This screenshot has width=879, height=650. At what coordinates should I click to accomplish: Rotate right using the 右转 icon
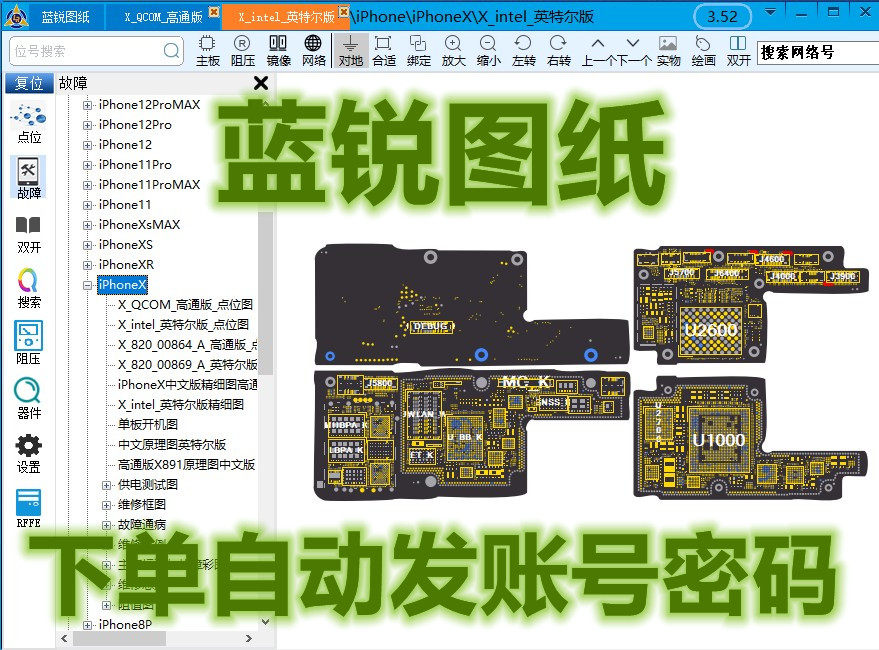click(x=558, y=50)
